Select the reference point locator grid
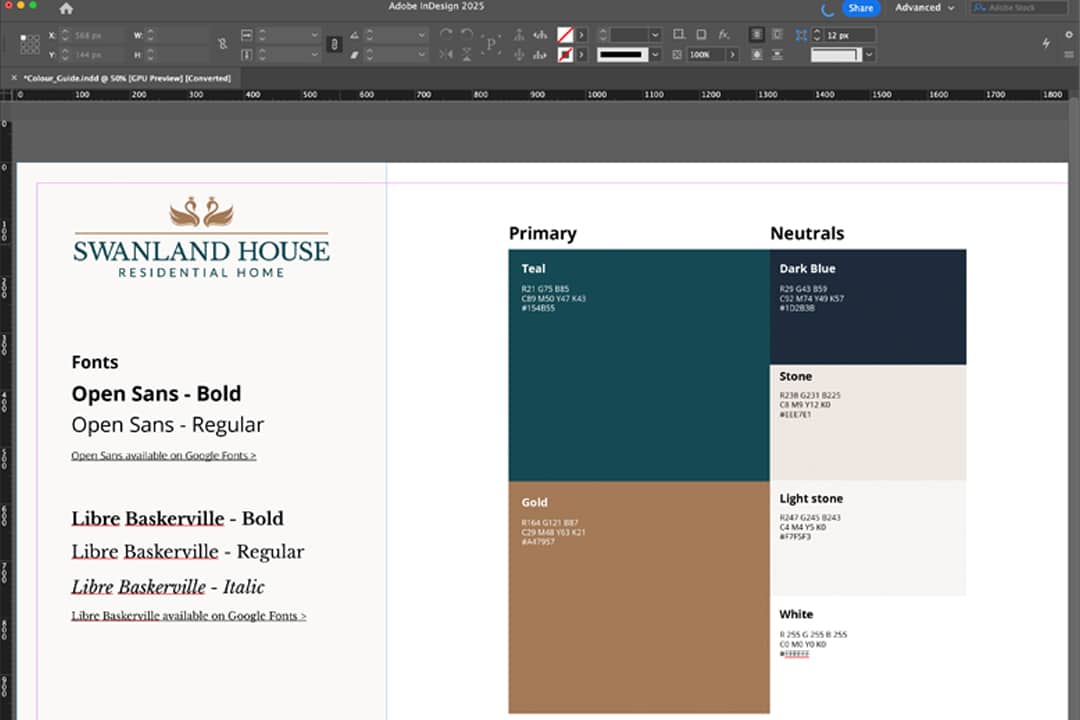The width and height of the screenshot is (1080, 720). [30, 44]
